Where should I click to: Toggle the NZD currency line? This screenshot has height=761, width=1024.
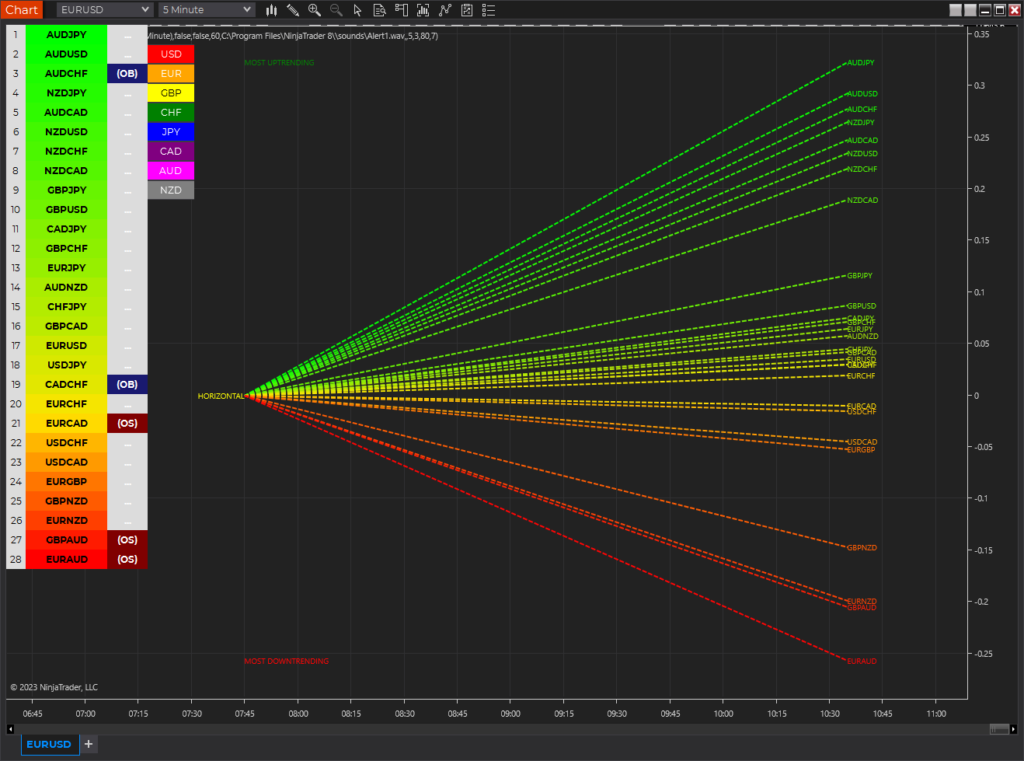click(171, 189)
